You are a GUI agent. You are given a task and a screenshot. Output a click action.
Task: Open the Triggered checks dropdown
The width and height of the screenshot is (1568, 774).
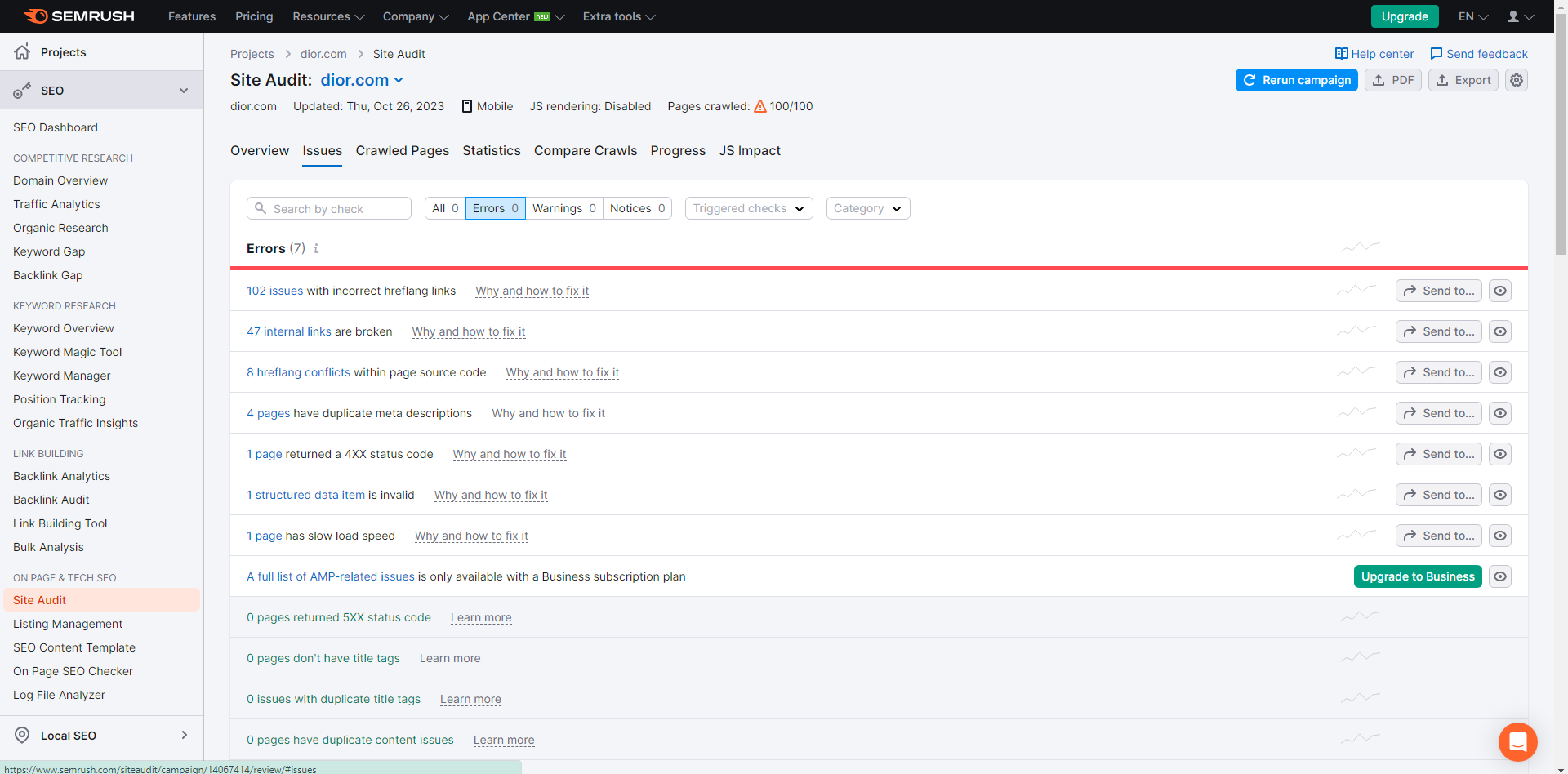pyautogui.click(x=749, y=208)
